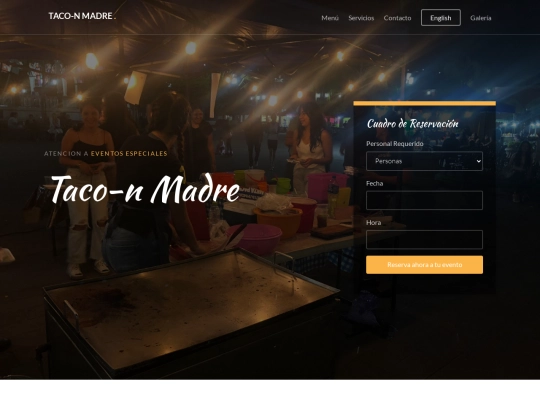Screen dimensions: 540x405
Task: Click the small dot beside the site logo
Action: point(115,19)
